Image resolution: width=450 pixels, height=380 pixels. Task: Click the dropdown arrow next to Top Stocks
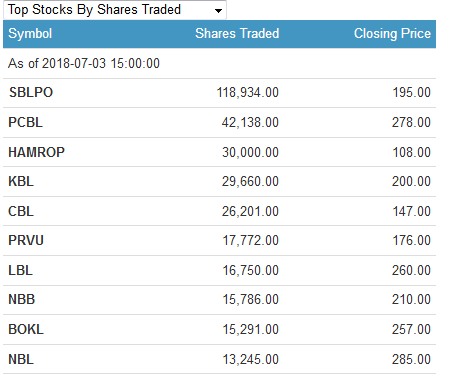(x=218, y=11)
